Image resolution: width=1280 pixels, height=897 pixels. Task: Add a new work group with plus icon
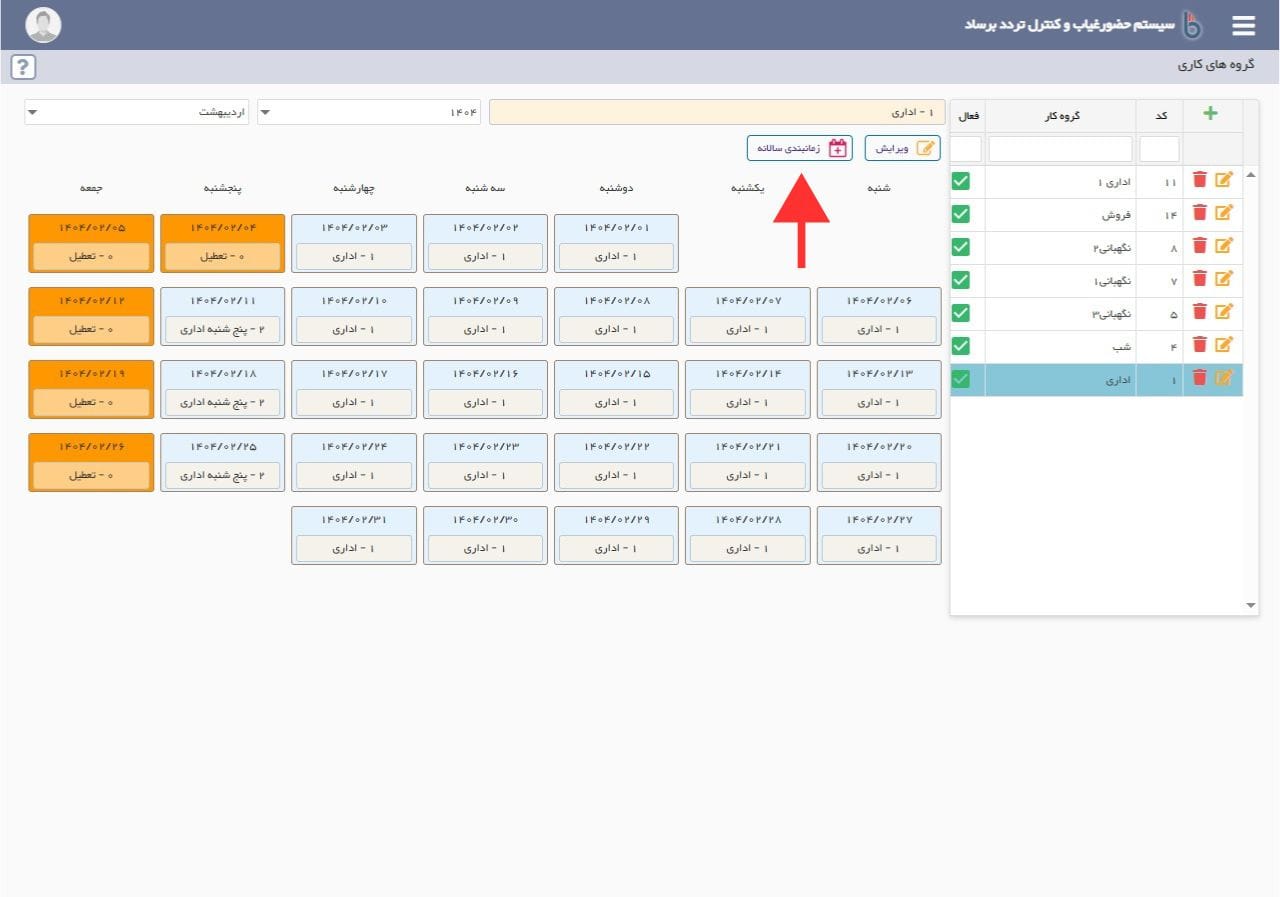pos(1210,114)
